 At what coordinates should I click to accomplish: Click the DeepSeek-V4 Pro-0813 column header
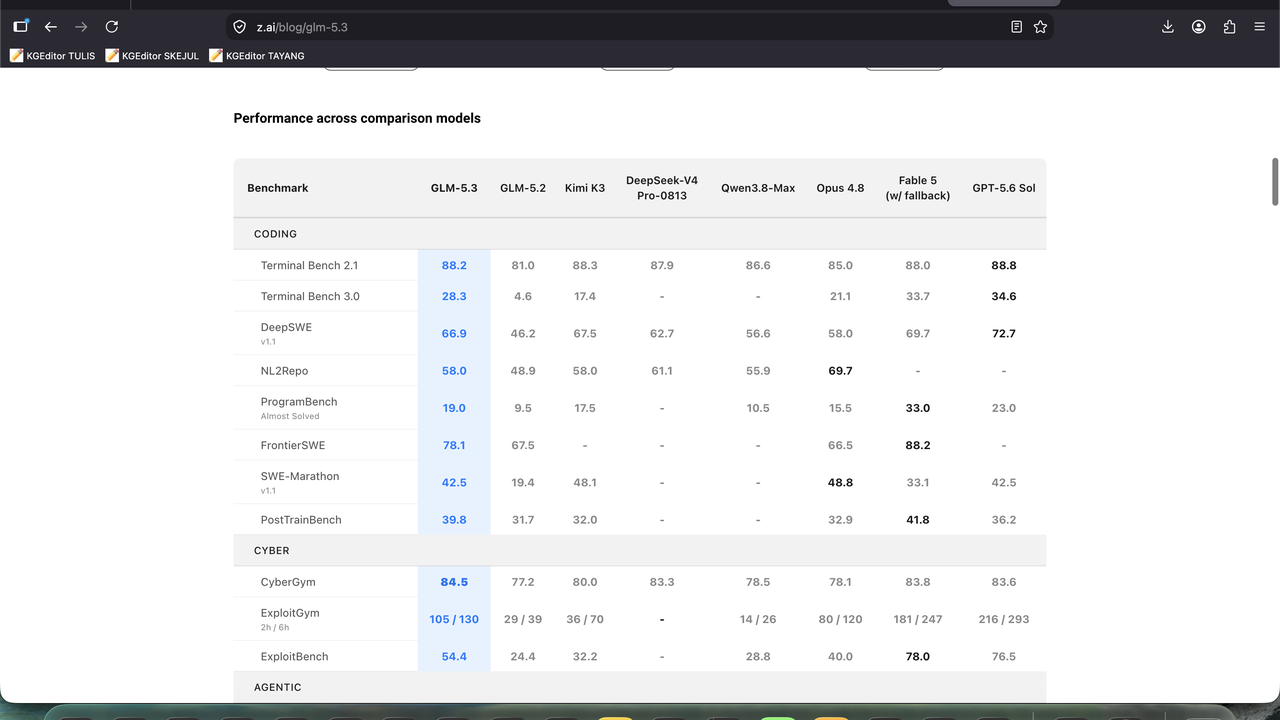point(662,188)
